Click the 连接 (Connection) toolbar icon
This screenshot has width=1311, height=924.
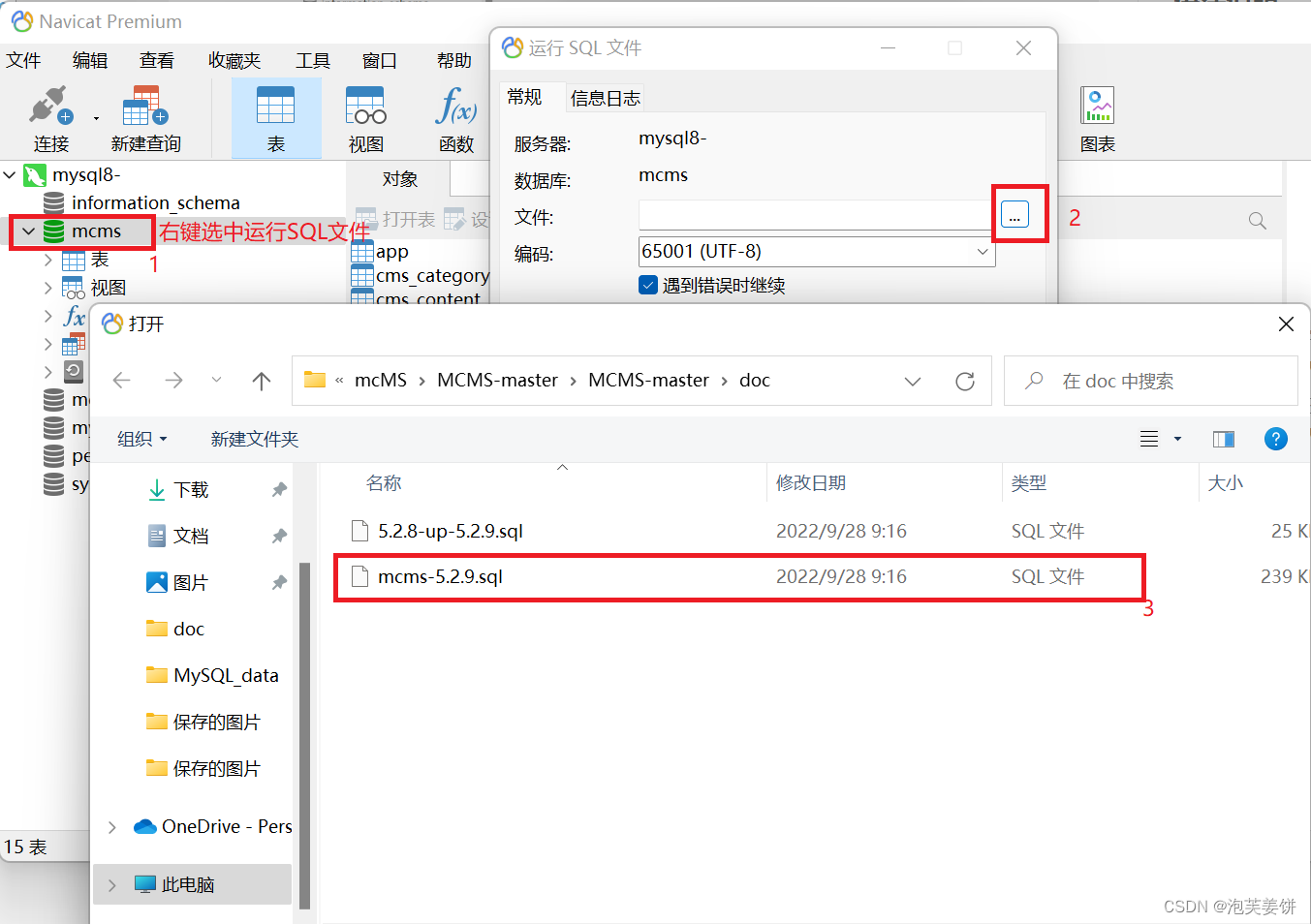[x=49, y=116]
